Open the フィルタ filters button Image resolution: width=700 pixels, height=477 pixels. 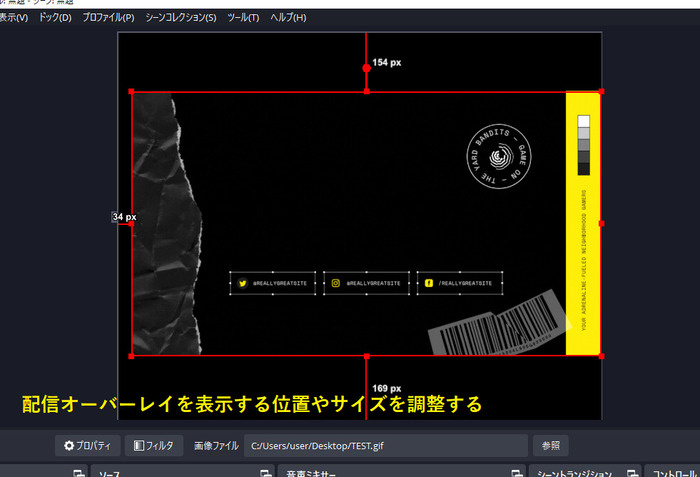coord(154,445)
